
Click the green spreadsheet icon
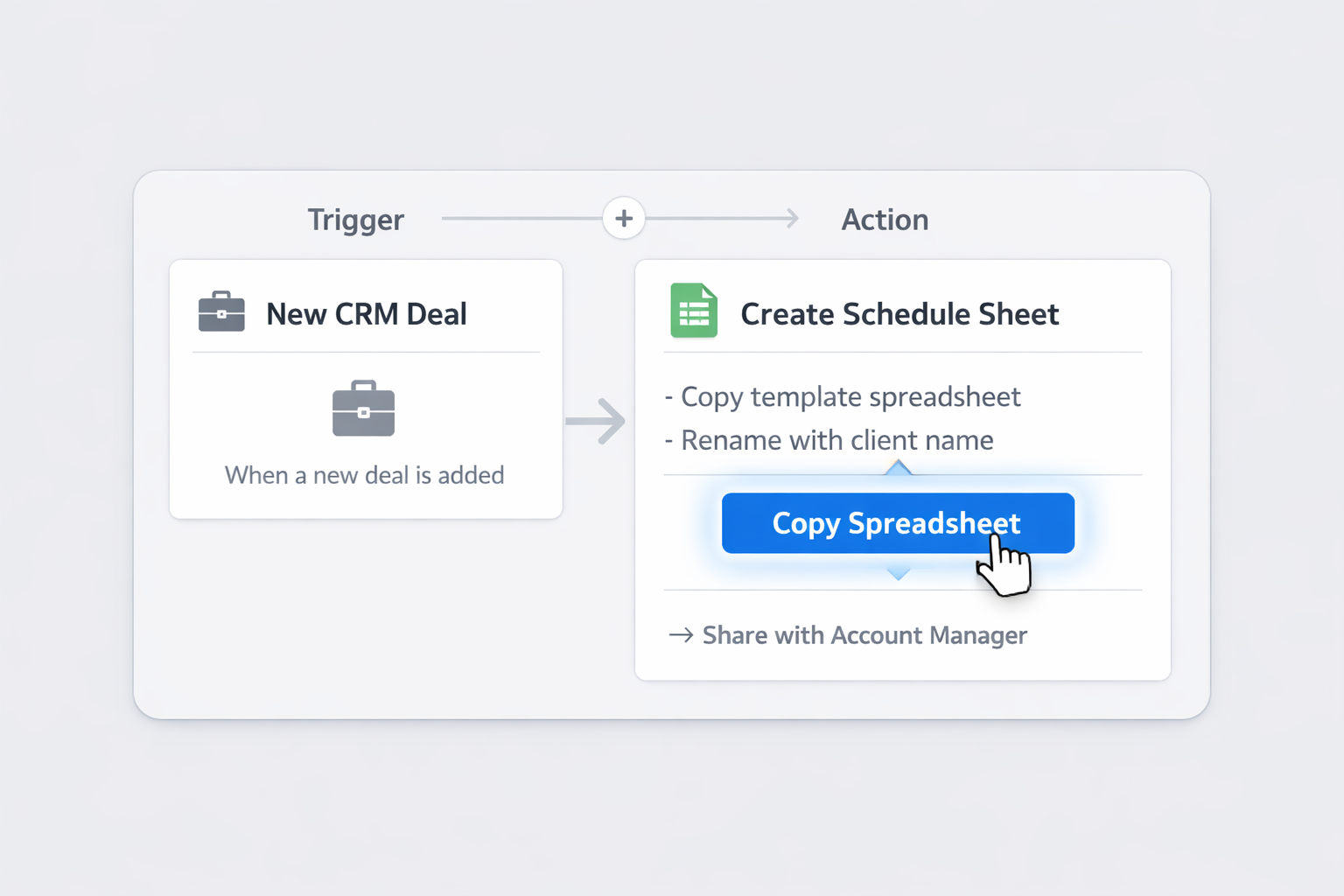point(694,311)
